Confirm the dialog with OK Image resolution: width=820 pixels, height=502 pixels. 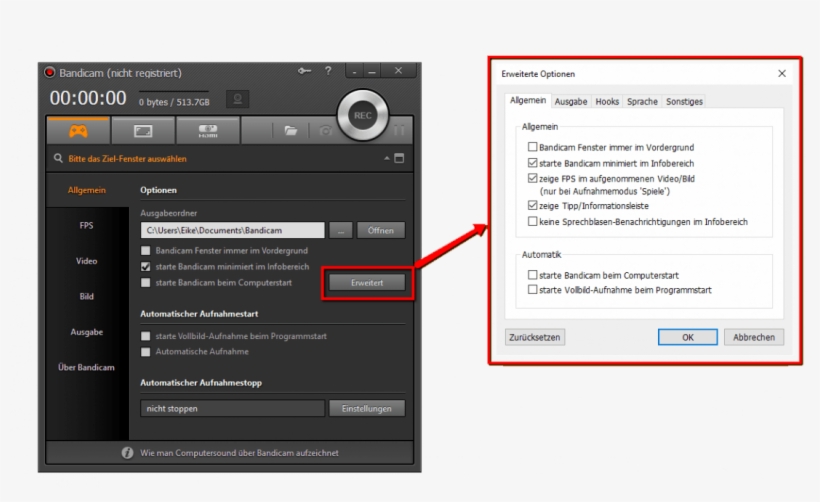tap(688, 337)
